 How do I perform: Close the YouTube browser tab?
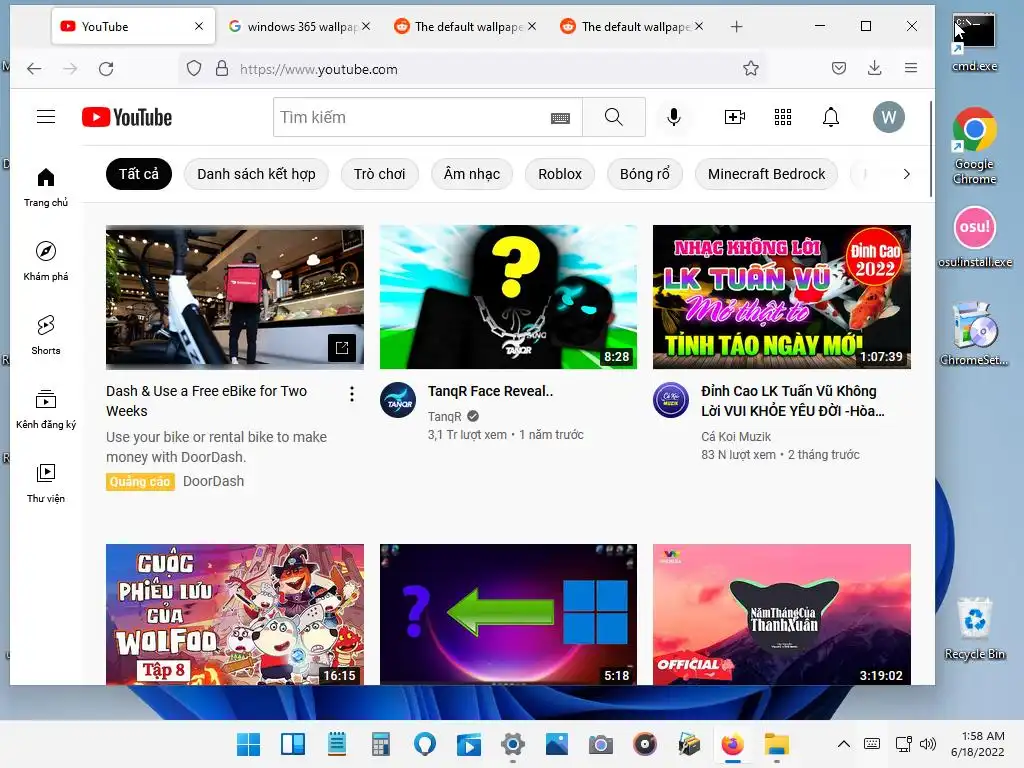199,26
